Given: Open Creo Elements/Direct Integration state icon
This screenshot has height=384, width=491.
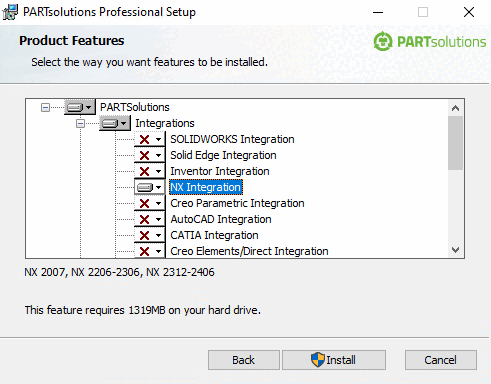Looking at the screenshot, I should [150, 251].
